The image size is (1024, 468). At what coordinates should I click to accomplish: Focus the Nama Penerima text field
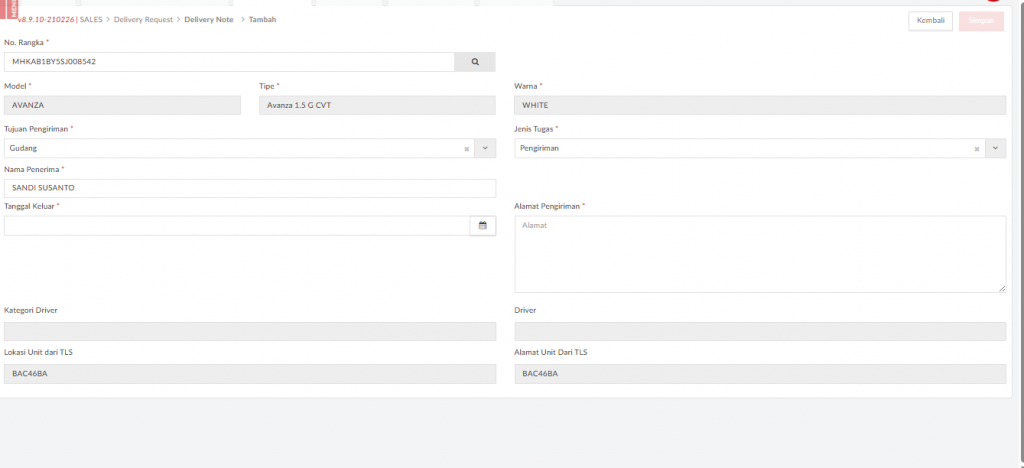click(x=250, y=188)
